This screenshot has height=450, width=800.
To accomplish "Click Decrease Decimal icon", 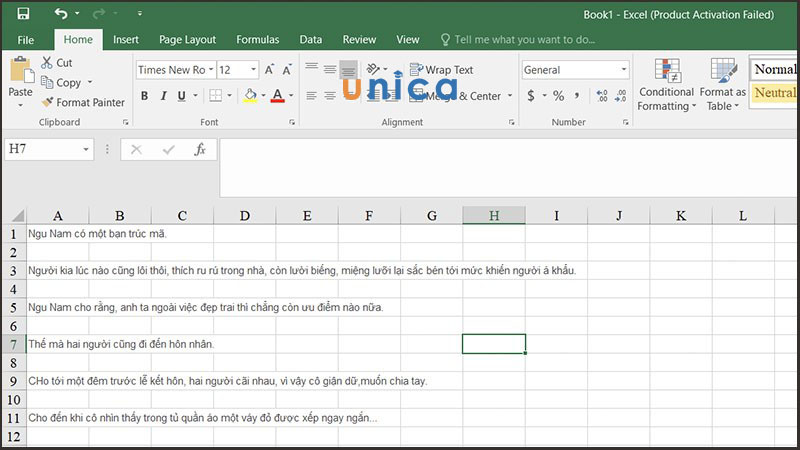I will (x=620, y=96).
